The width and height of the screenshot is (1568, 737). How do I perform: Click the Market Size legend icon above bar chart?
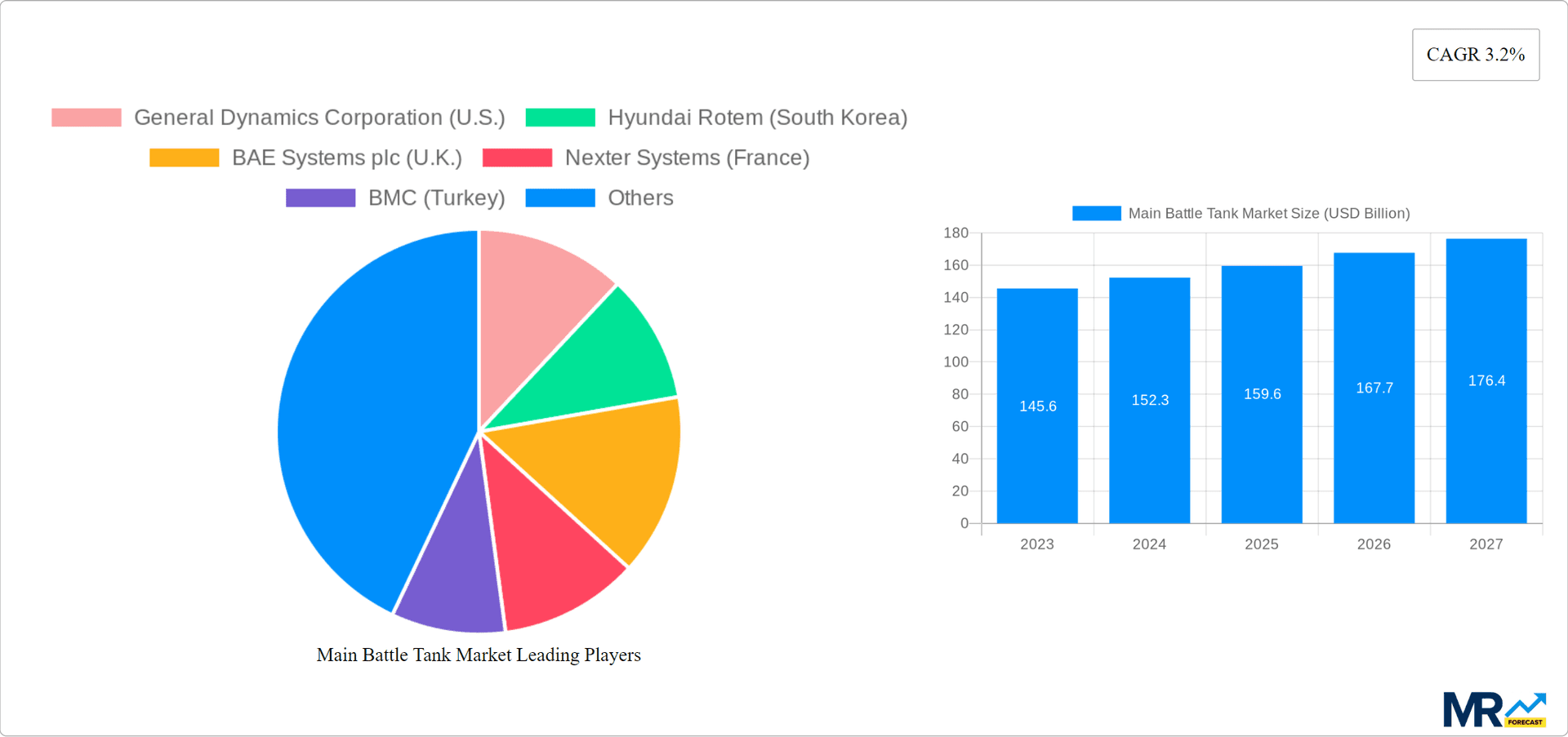[x=1096, y=213]
